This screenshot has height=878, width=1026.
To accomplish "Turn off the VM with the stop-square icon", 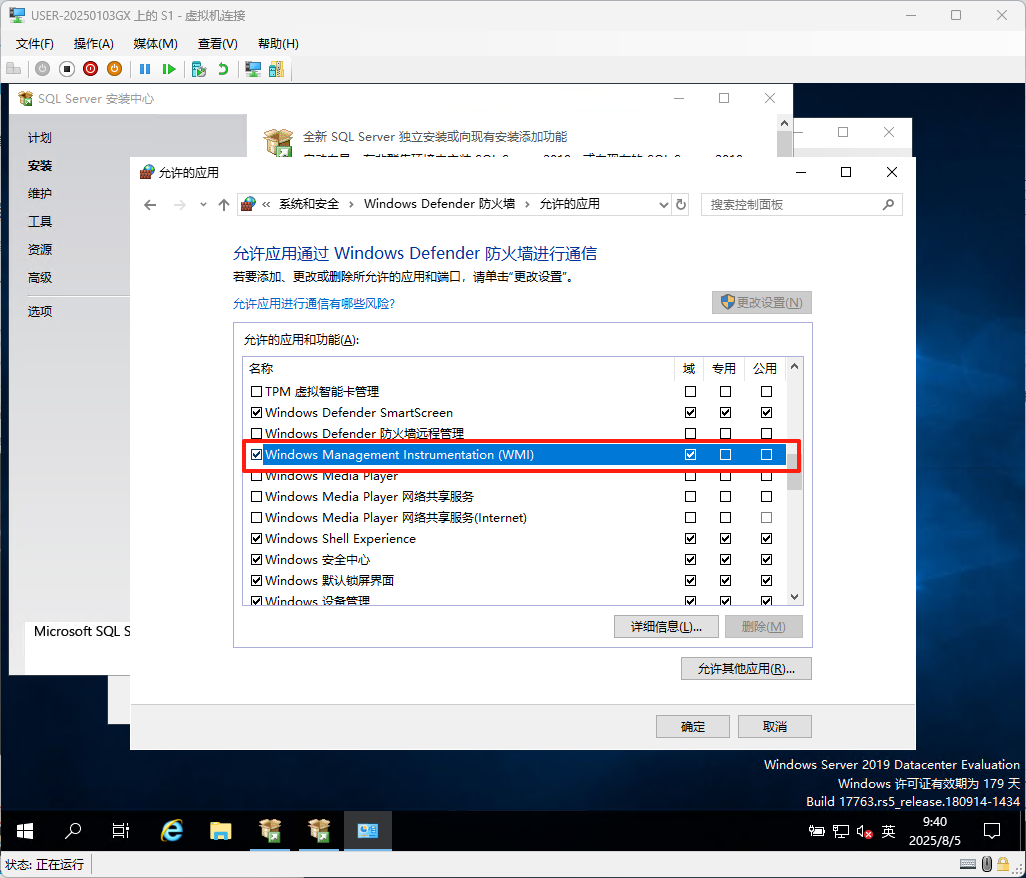I will click(67, 69).
